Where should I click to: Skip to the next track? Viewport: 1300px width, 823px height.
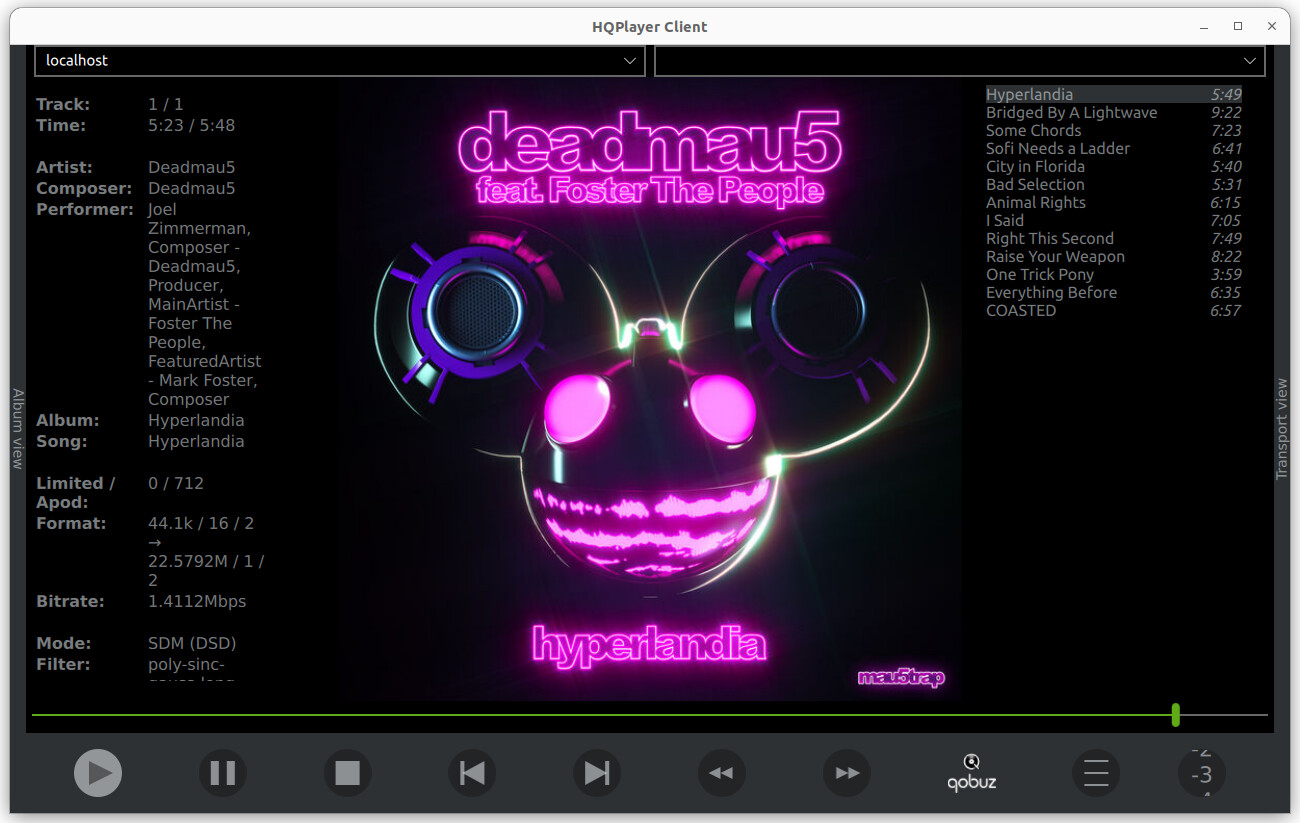pyautogui.click(x=597, y=773)
